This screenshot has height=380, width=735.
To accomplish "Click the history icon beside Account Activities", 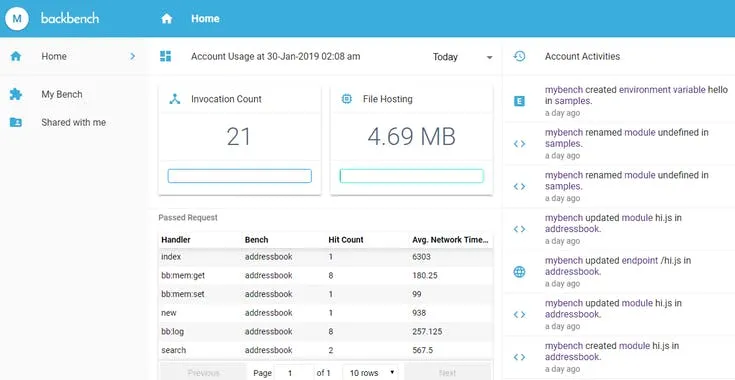I will click(x=519, y=56).
